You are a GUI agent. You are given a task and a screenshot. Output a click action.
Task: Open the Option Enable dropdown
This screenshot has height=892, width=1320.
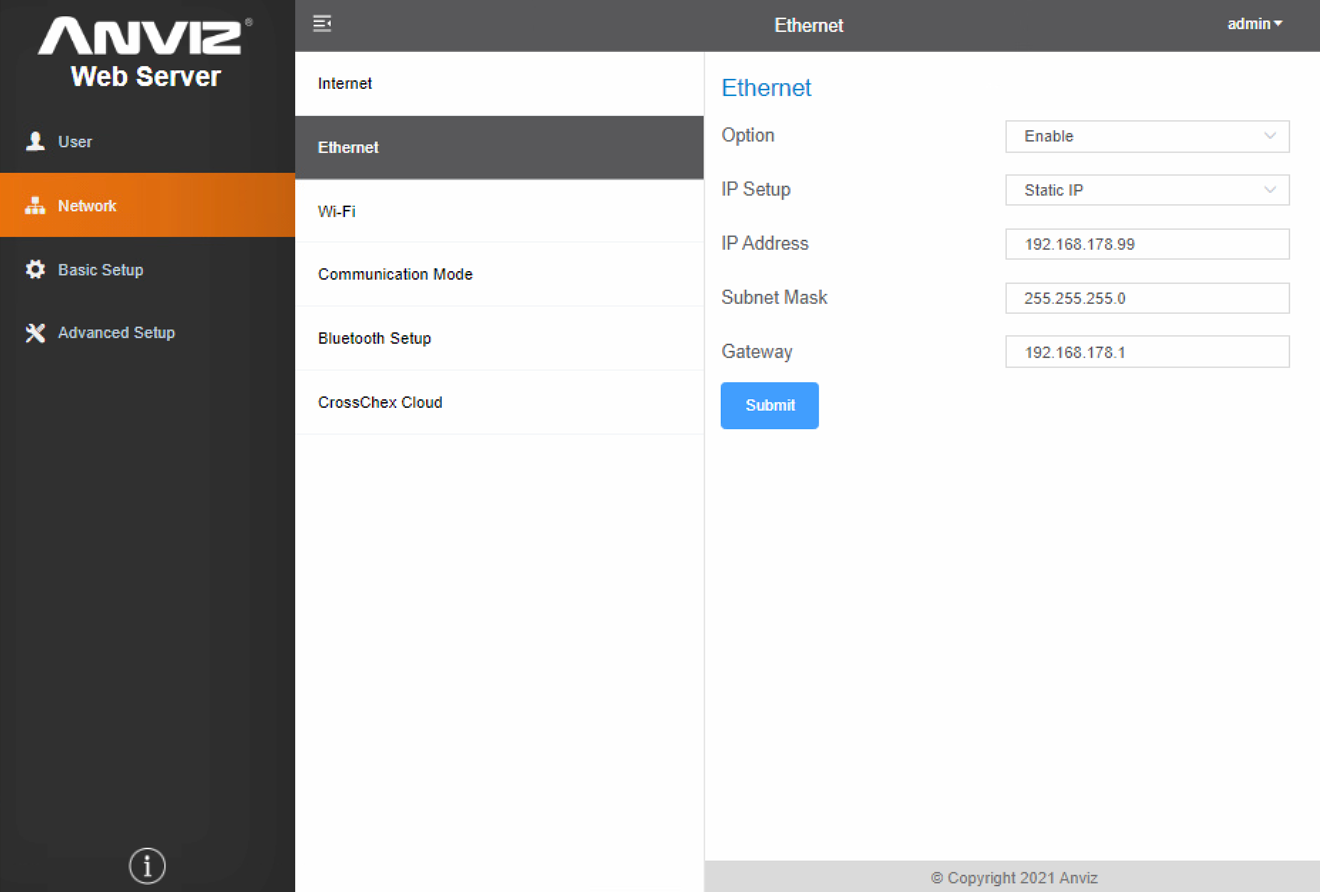point(1146,136)
